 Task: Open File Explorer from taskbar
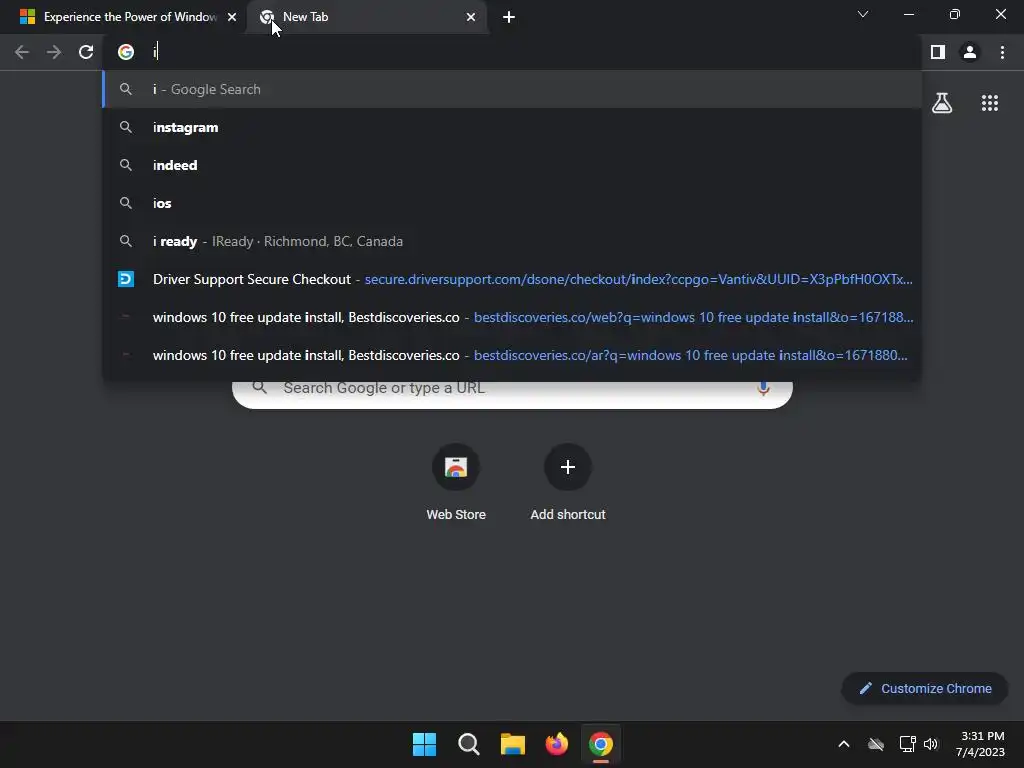513,744
